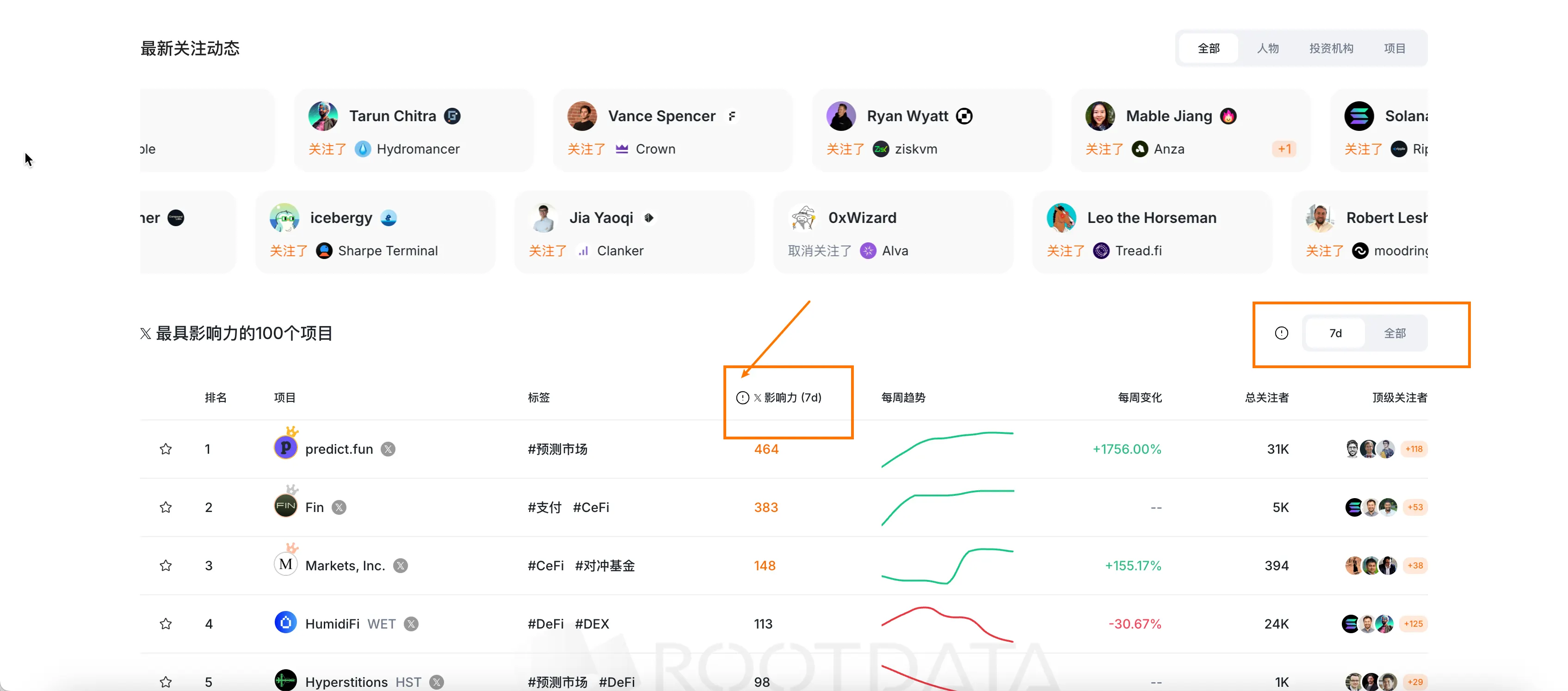Screen dimensions: 1568x691
Task: Filter follow activity by 人物
Action: click(1268, 48)
